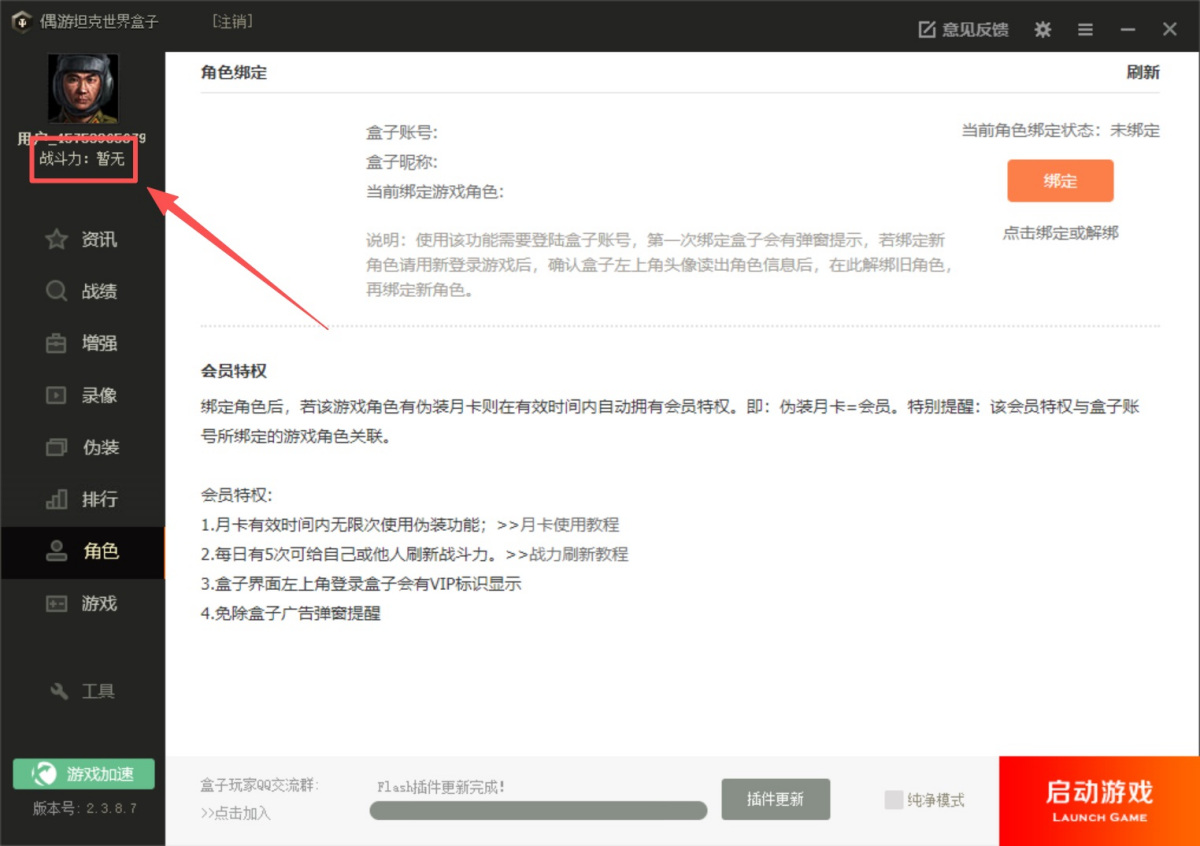
Task: Click the star icon beside 资讯
Action: point(57,240)
